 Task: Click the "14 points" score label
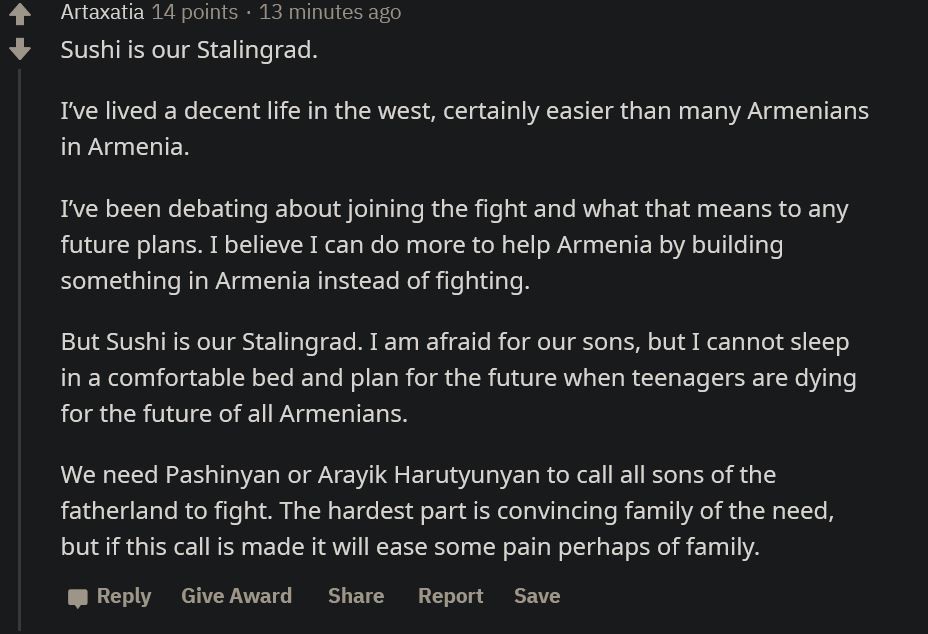pyautogui.click(x=194, y=13)
